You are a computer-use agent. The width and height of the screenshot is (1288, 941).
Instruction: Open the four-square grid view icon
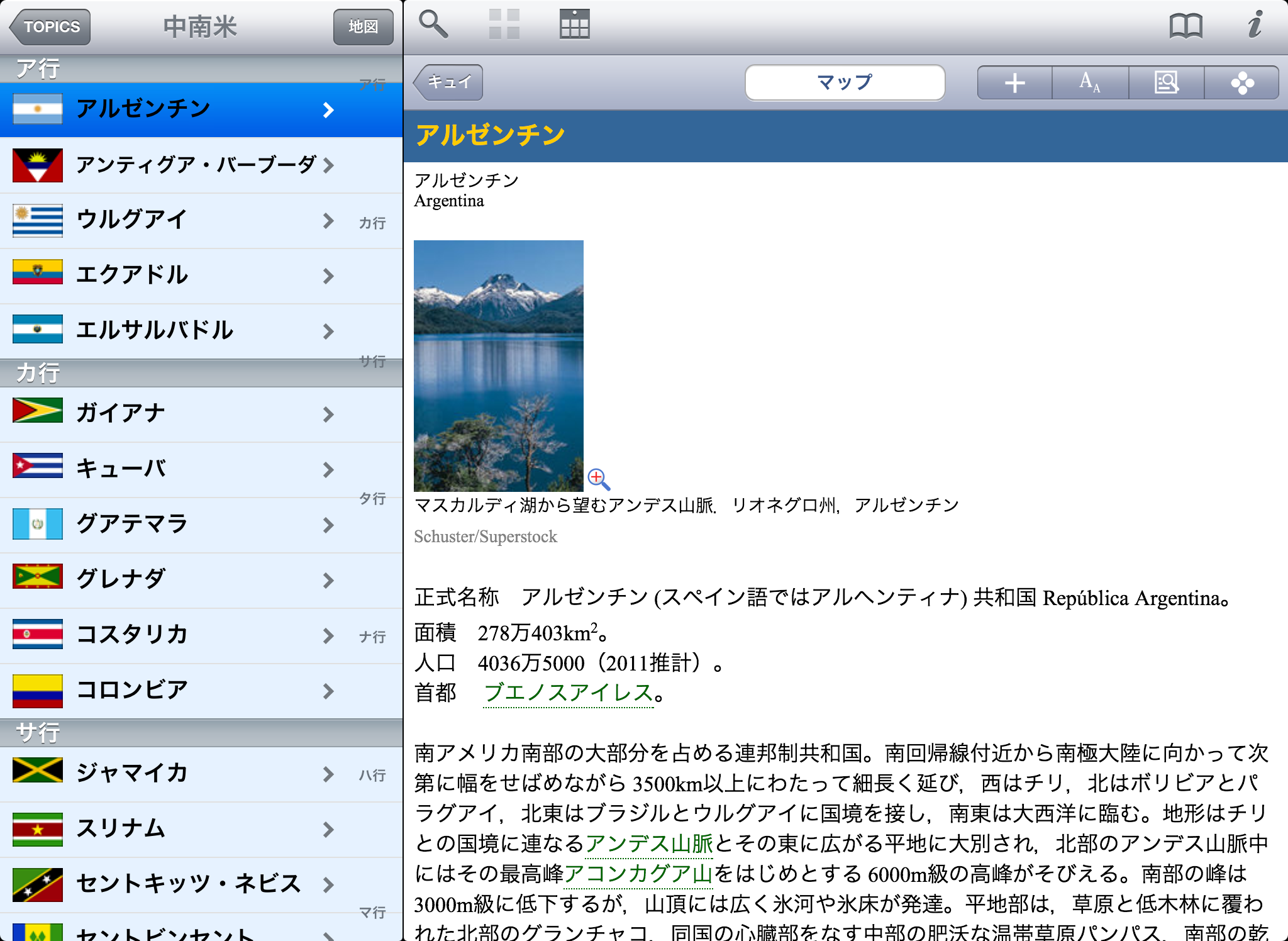[504, 25]
